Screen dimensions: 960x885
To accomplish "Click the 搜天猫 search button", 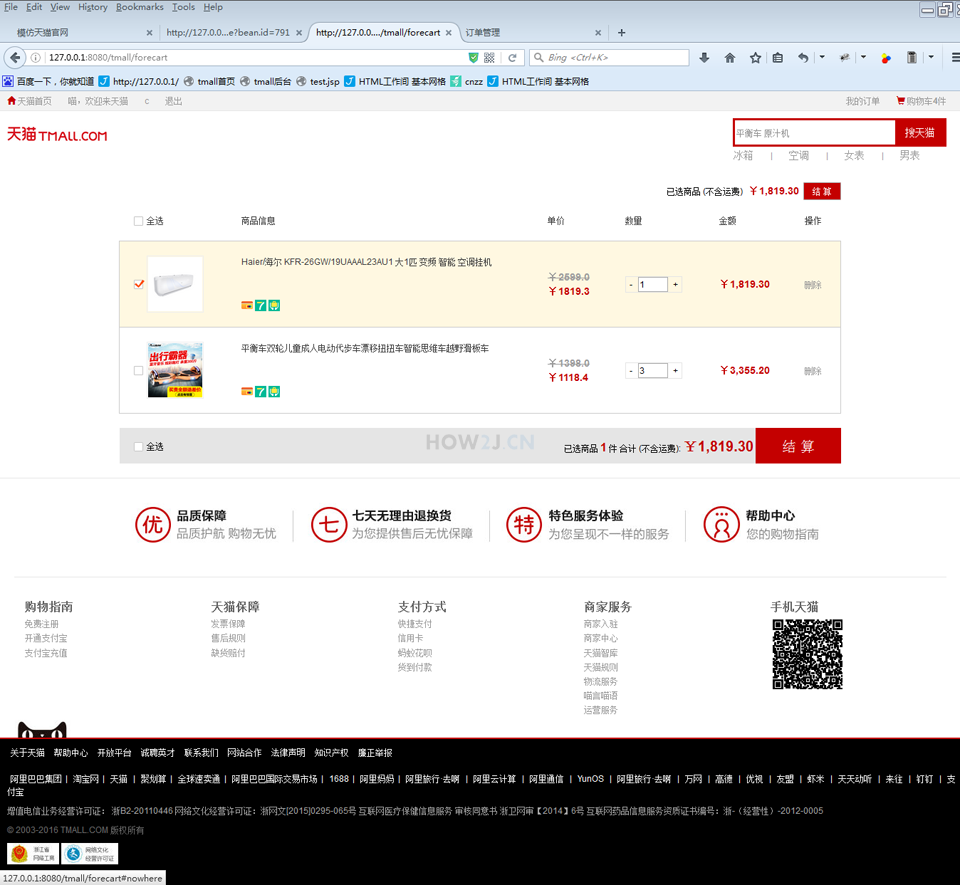I will (920, 133).
